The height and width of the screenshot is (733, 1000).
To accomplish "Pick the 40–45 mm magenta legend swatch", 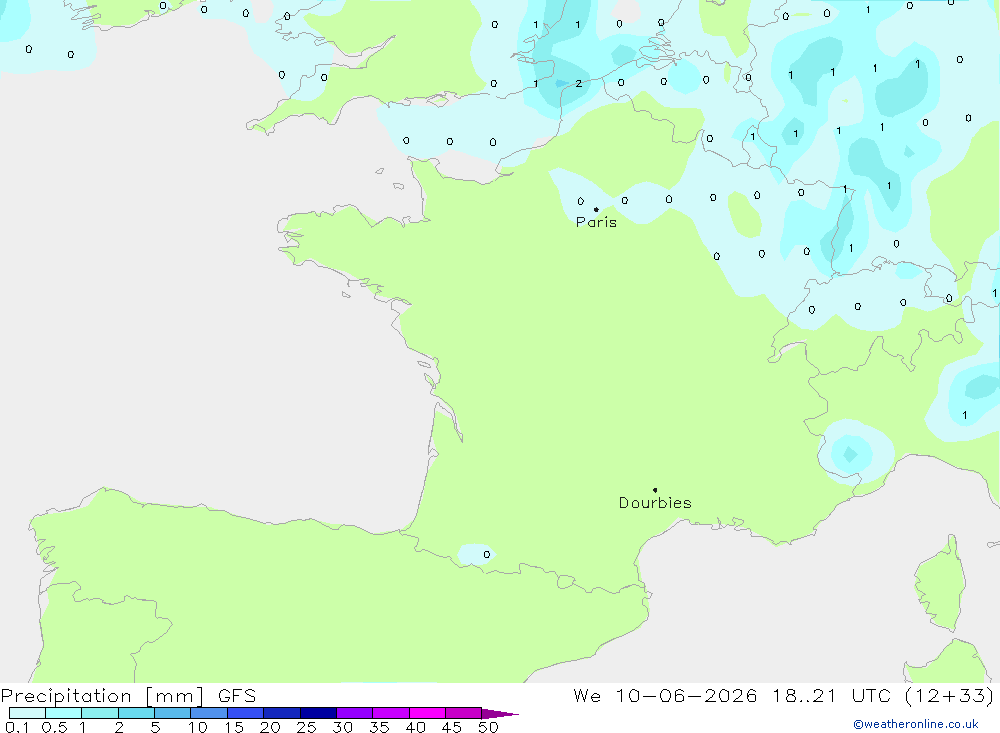I will point(427,713).
